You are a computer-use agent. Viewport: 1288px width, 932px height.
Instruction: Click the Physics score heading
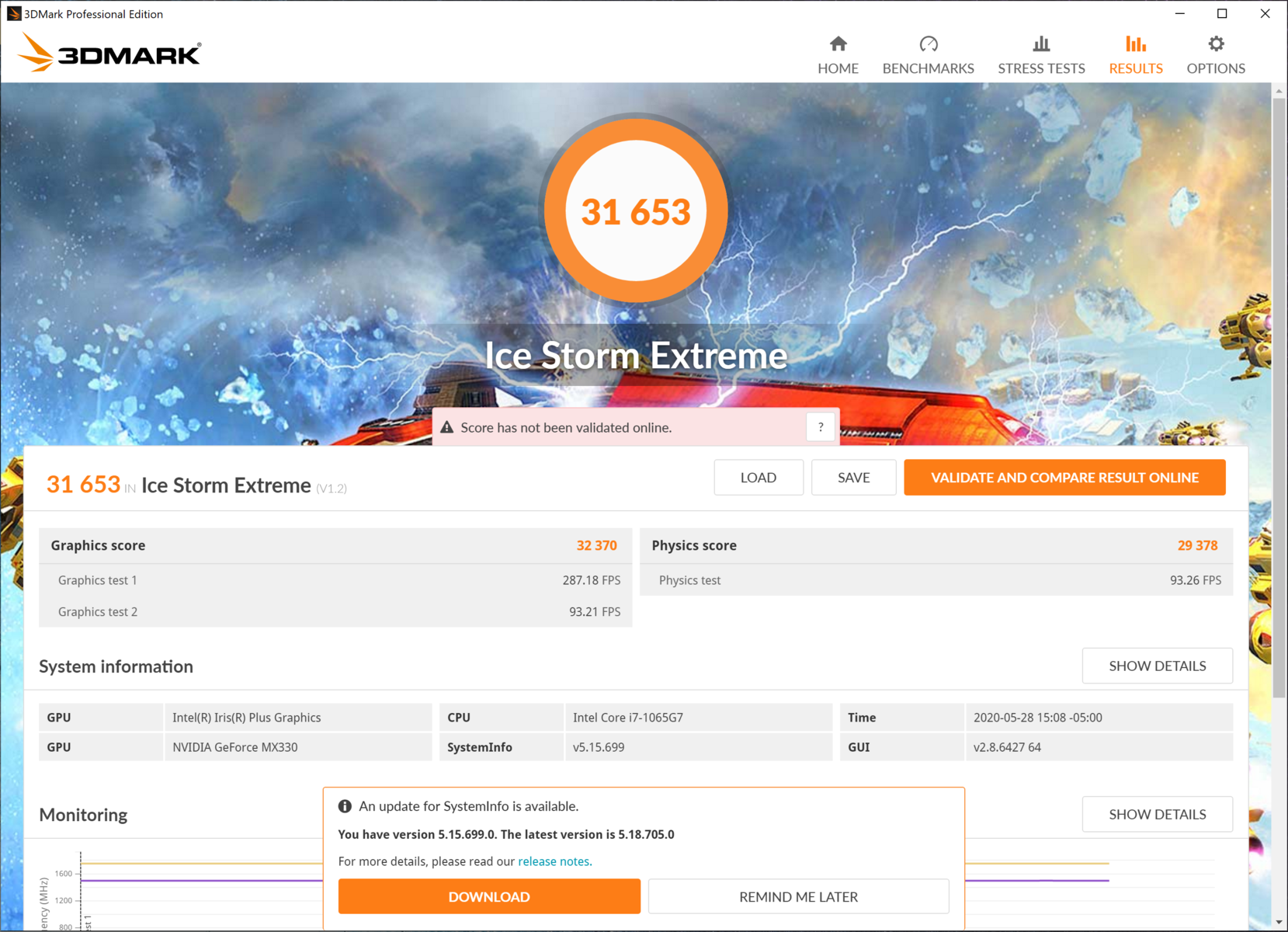point(694,545)
